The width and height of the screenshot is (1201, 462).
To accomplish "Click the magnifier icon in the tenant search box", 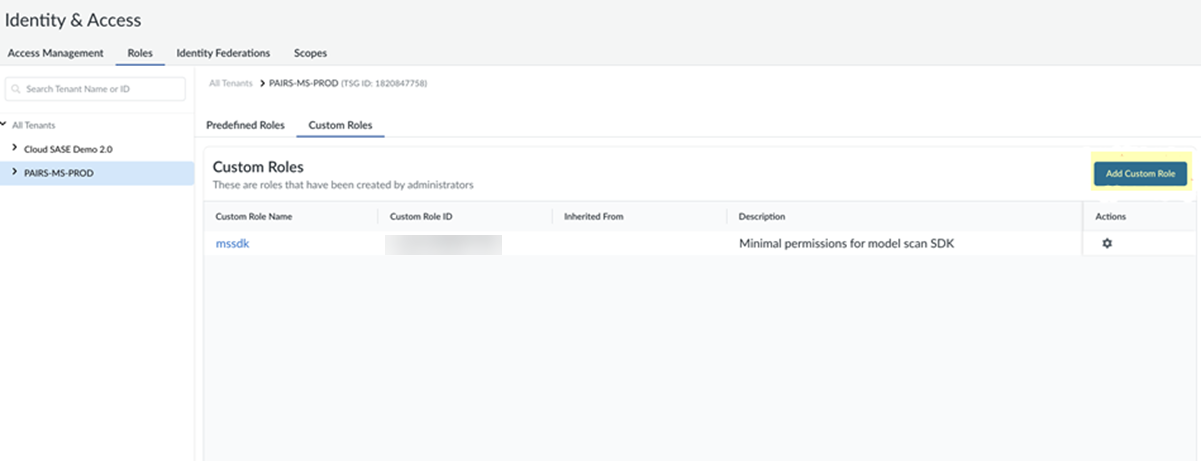I will pos(17,89).
